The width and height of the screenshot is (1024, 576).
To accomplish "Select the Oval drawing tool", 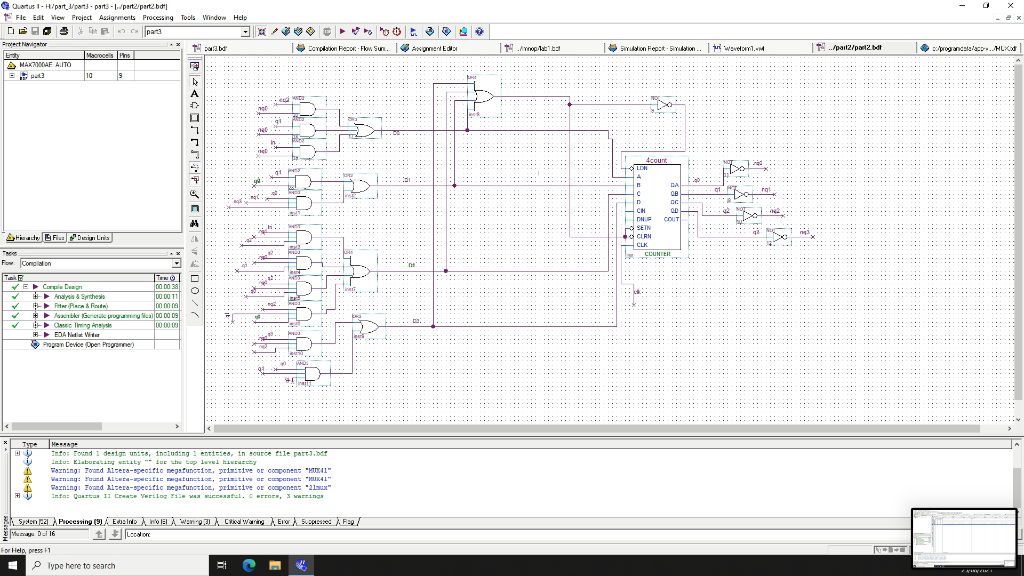I will pos(195,291).
